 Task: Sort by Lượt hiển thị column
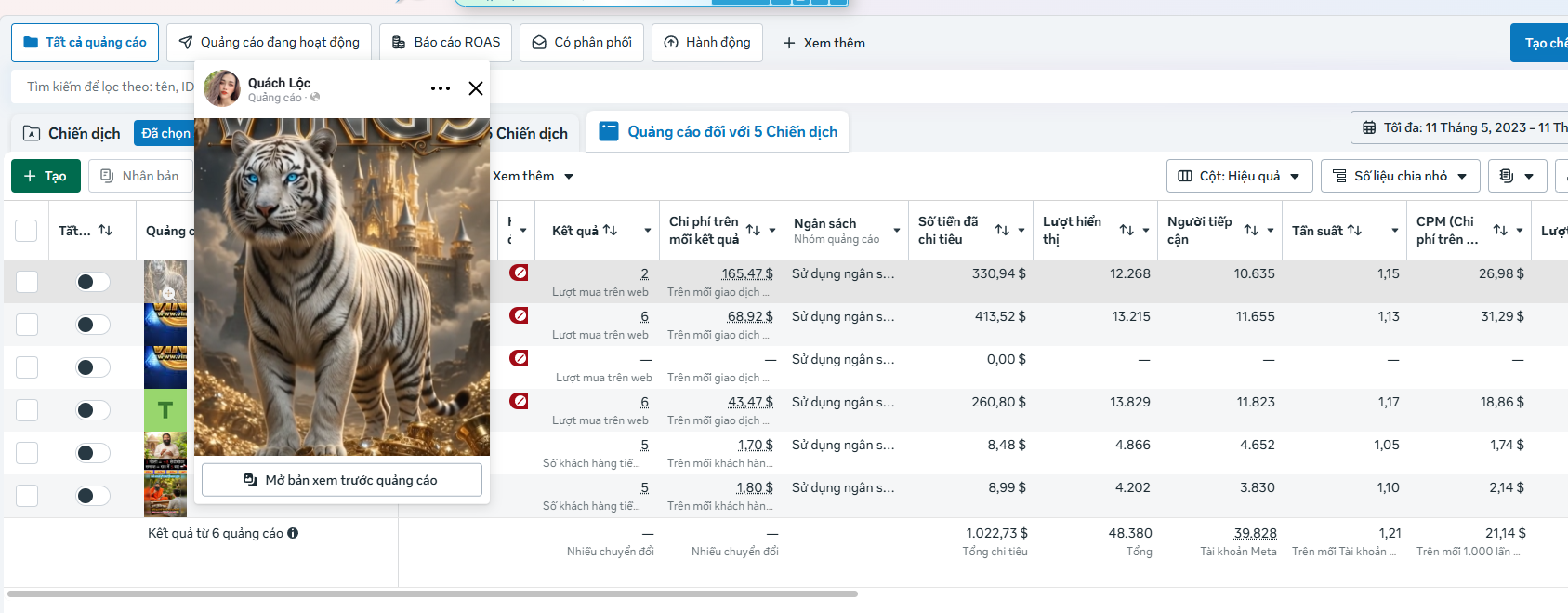point(1127,230)
